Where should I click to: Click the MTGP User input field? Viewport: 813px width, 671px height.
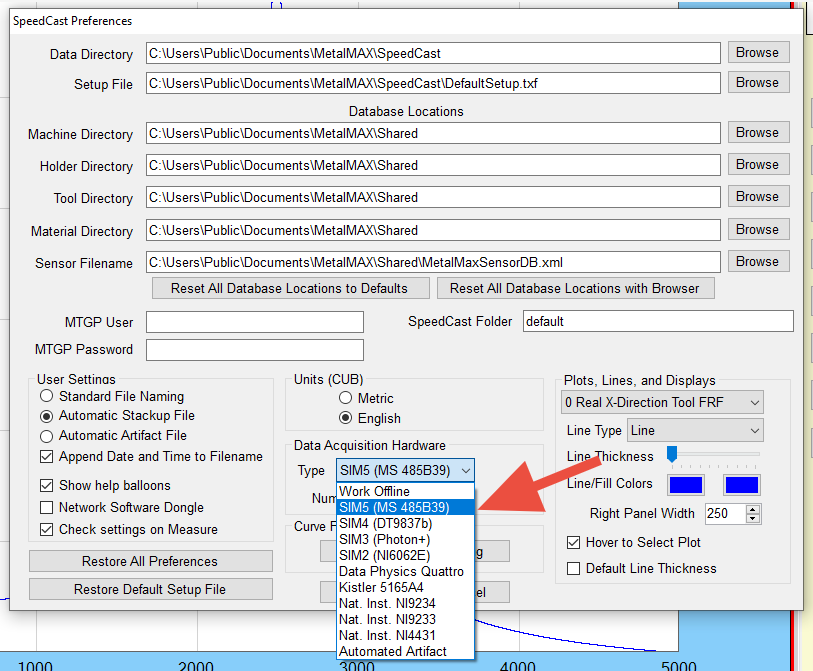255,322
